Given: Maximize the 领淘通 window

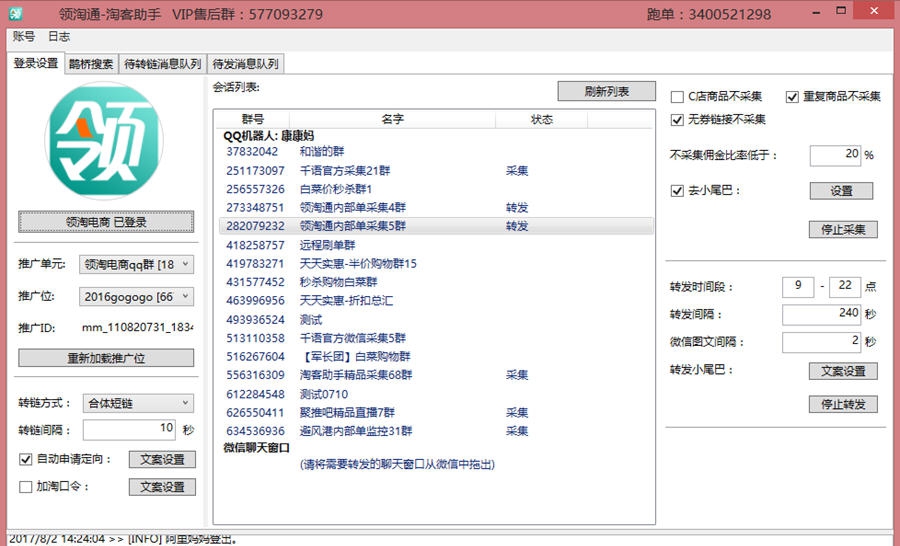Looking at the screenshot, I should point(841,11).
